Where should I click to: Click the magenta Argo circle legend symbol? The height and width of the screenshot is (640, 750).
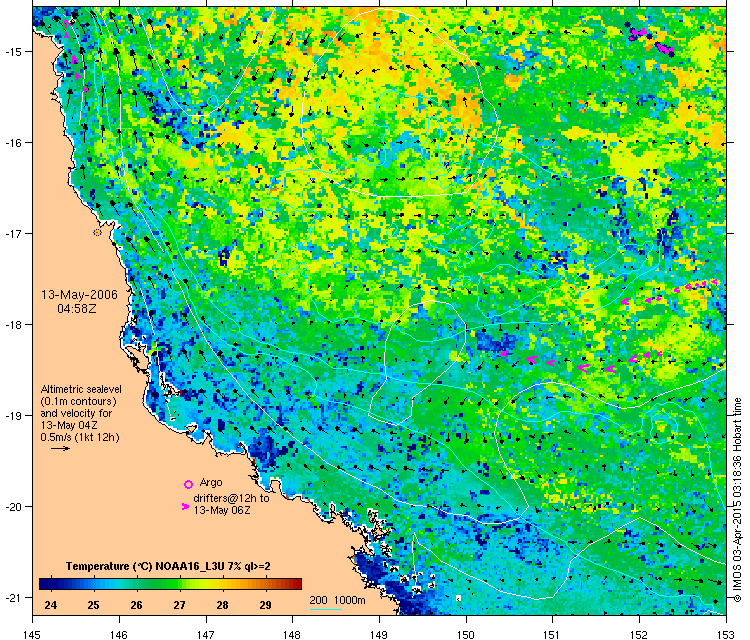(x=188, y=484)
